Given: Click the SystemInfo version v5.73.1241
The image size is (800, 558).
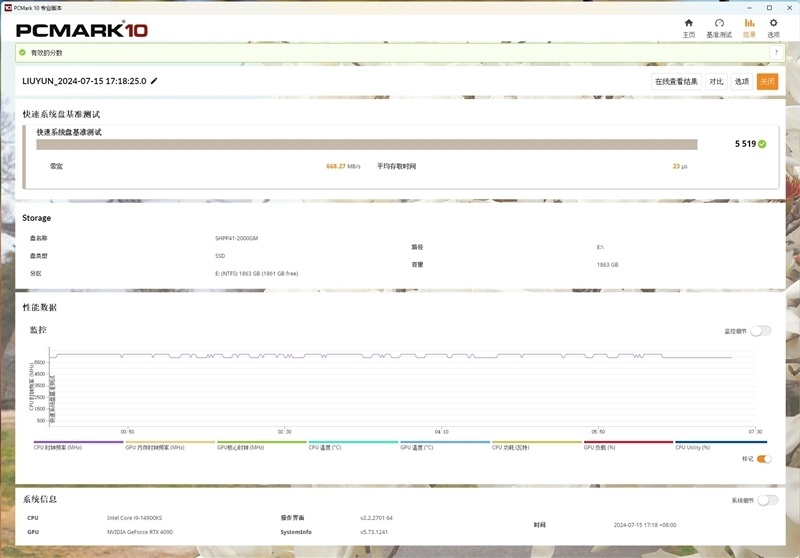Looking at the screenshot, I should (x=373, y=532).
